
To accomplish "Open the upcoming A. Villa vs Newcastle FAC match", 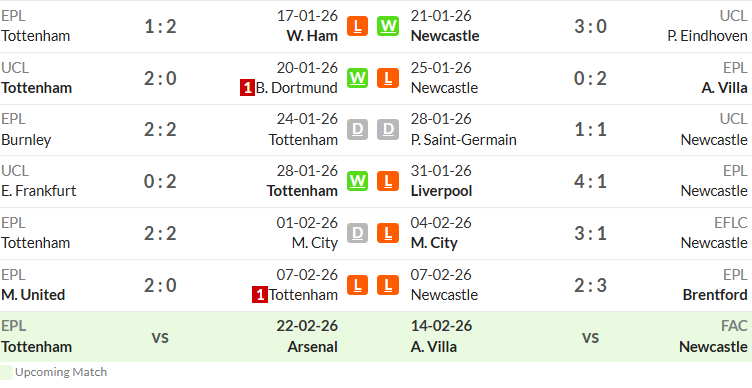I will coord(579,337).
